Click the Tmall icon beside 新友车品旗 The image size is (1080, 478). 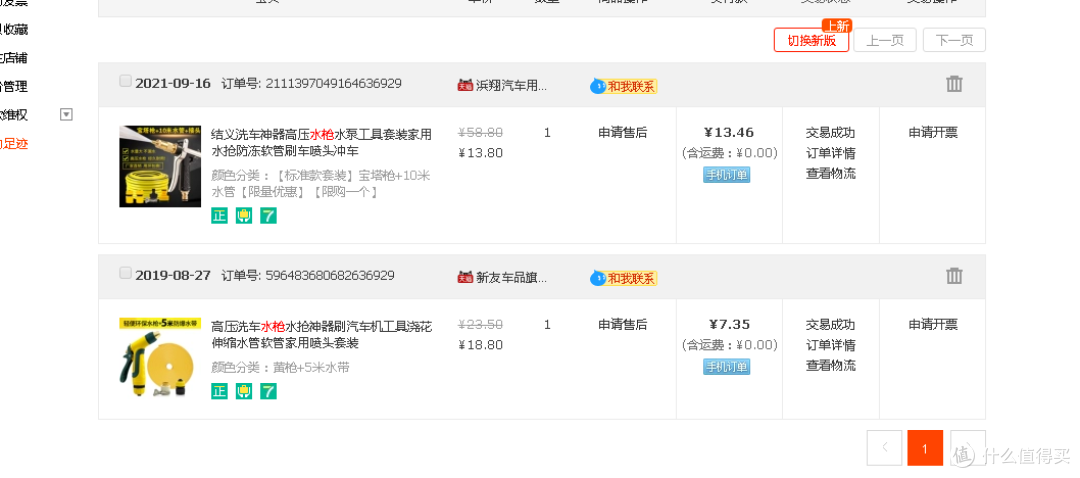click(465, 278)
